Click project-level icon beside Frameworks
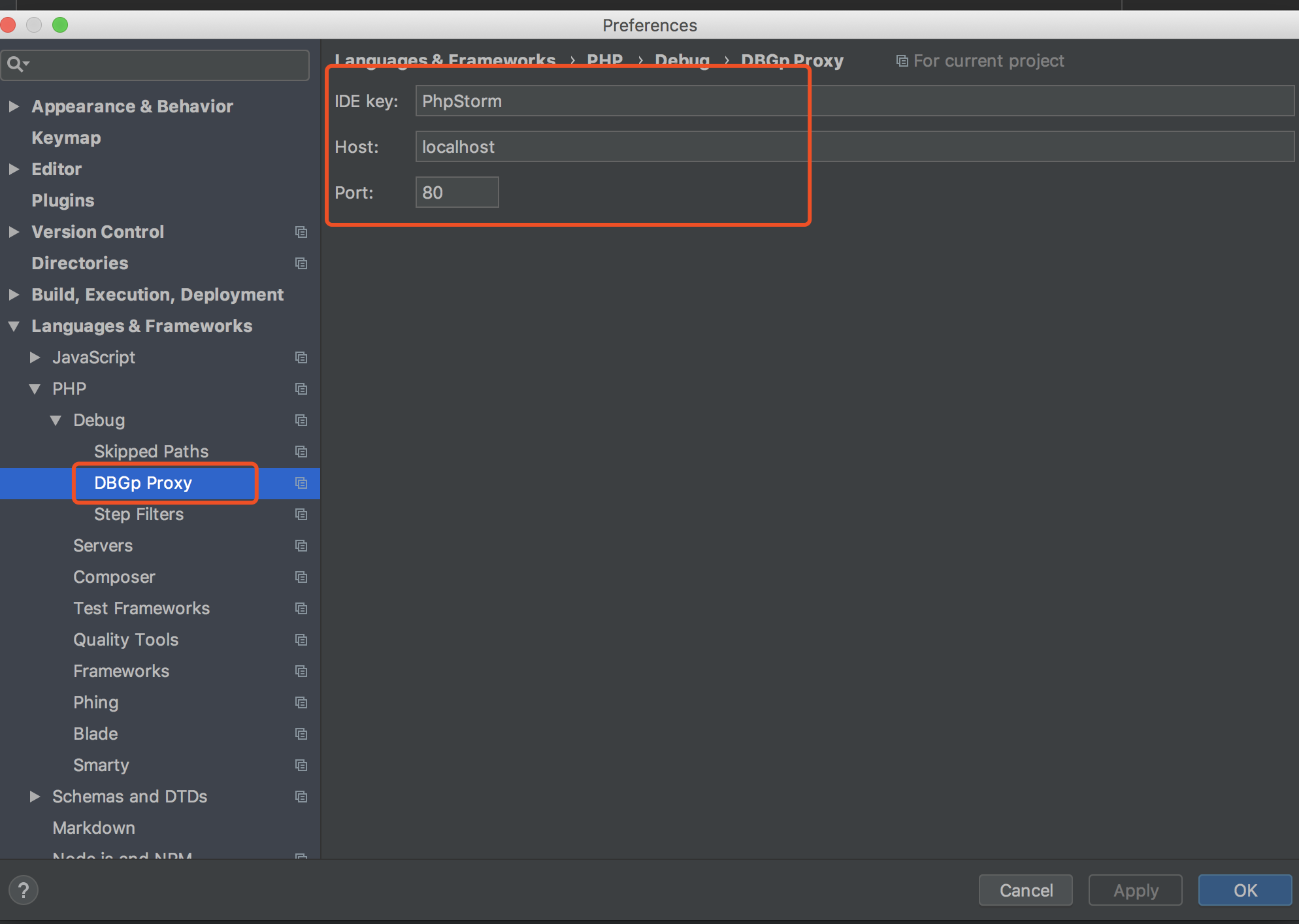The width and height of the screenshot is (1299, 924). point(301,671)
